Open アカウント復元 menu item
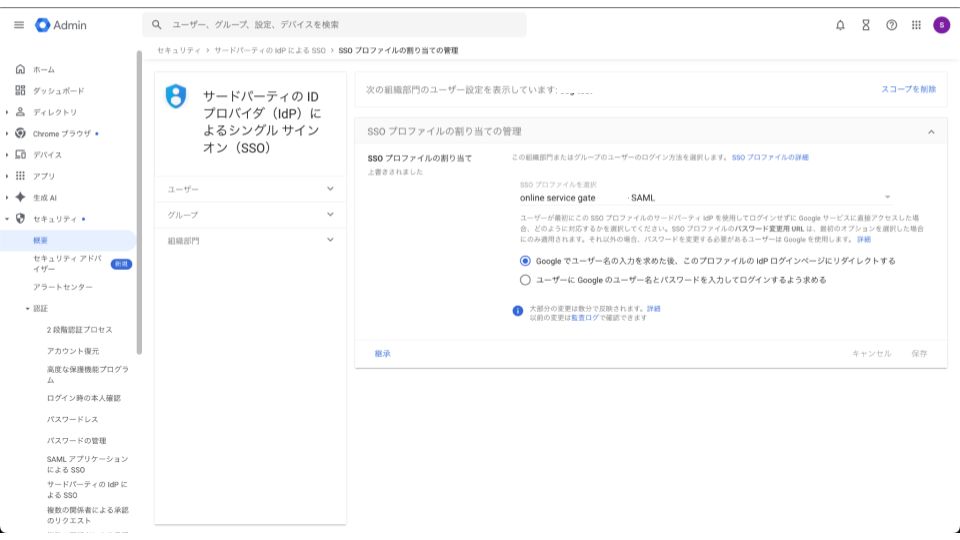Image resolution: width=960 pixels, height=540 pixels. [x=73, y=351]
